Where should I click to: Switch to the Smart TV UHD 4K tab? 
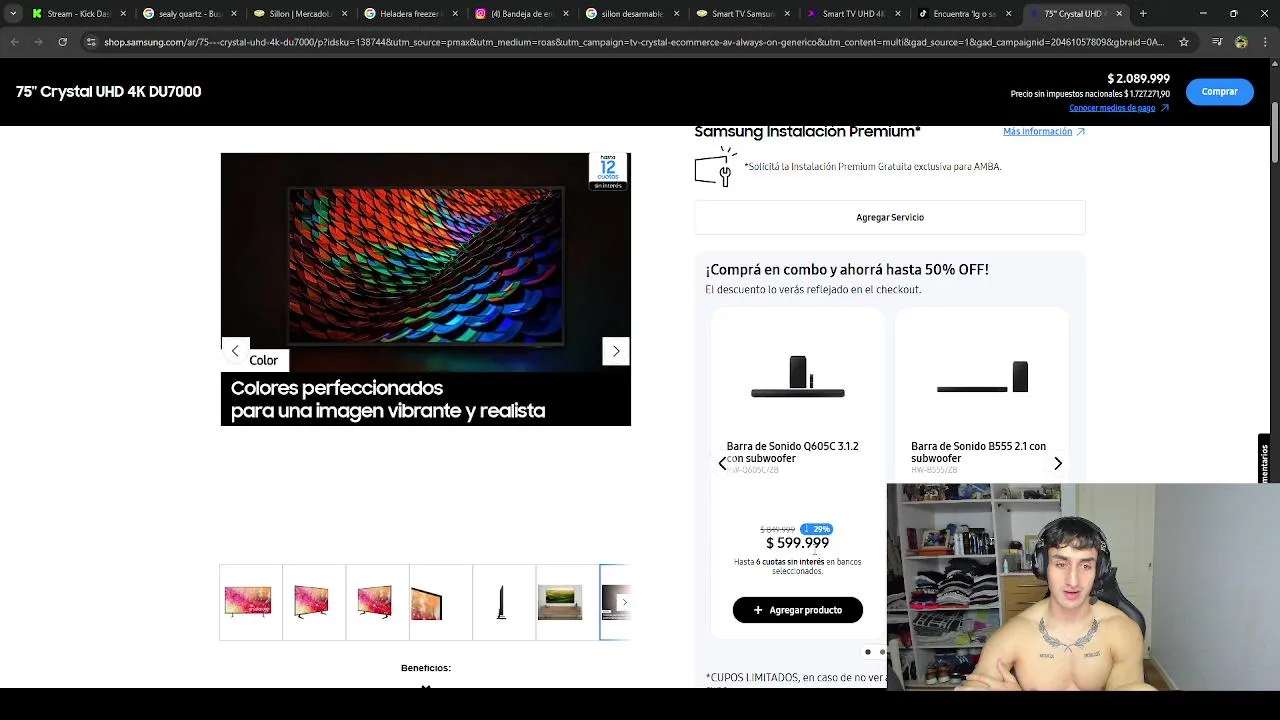[854, 14]
